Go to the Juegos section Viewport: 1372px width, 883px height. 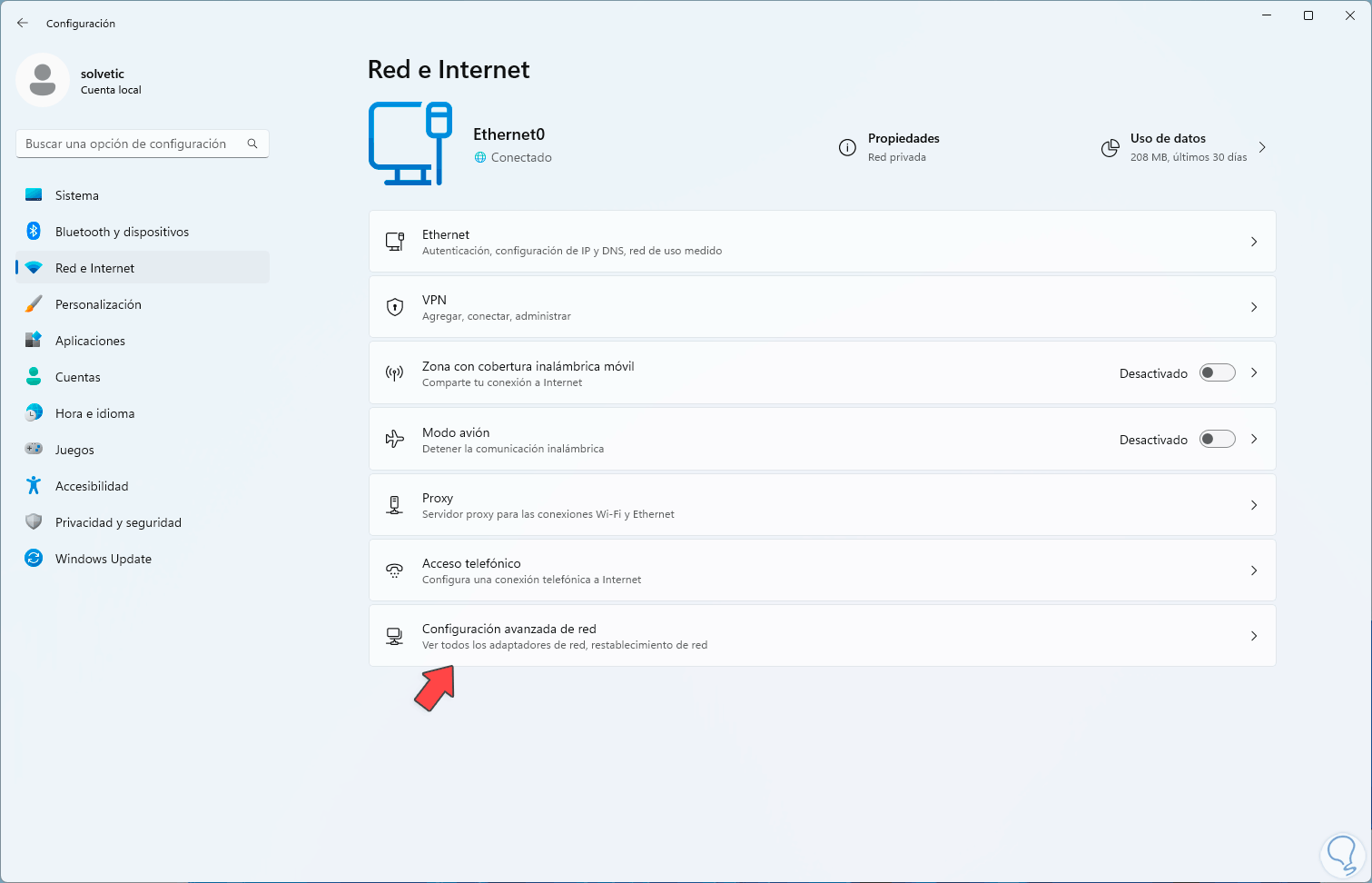pos(143,450)
